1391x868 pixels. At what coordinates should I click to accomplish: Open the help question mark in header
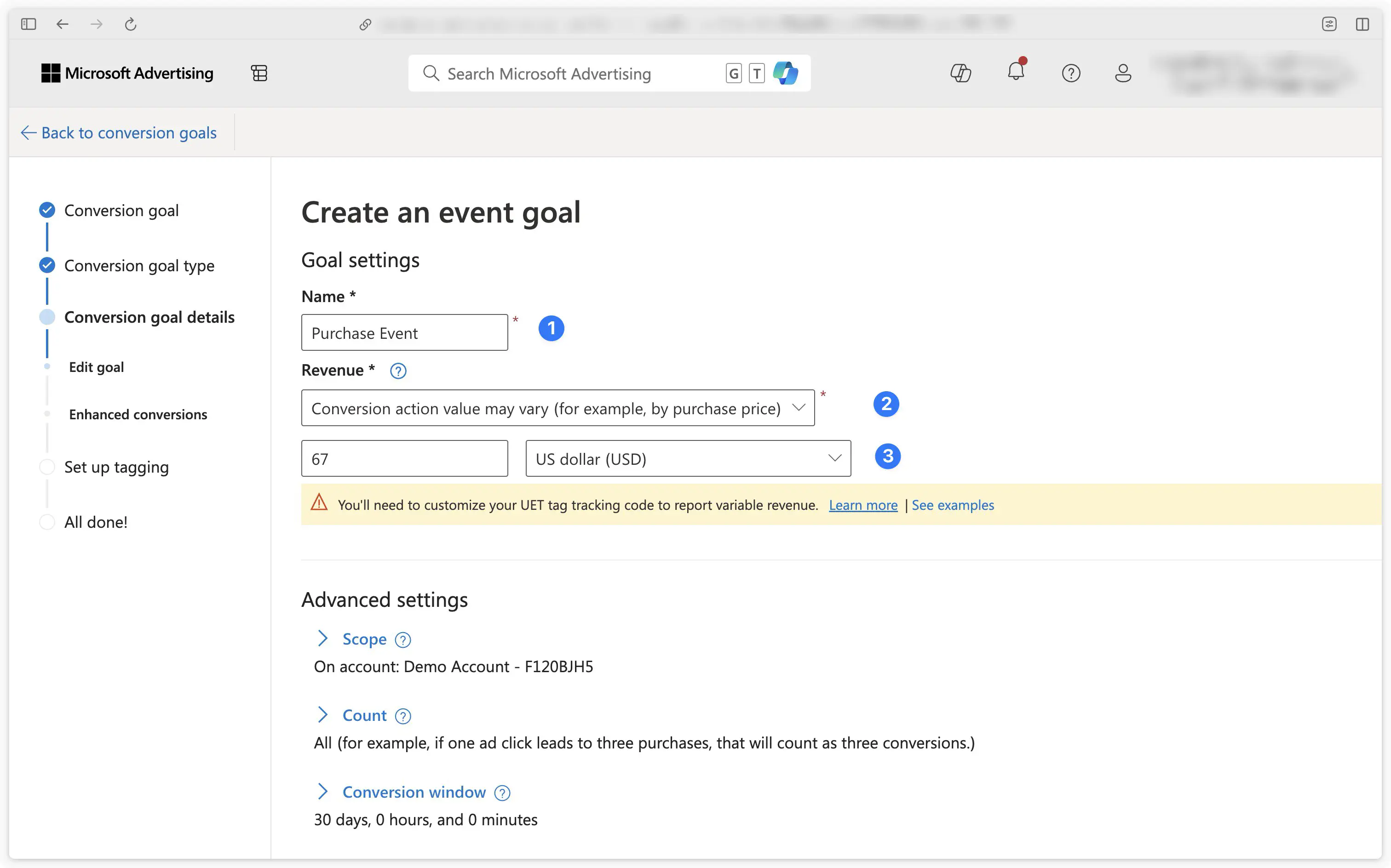pos(1070,73)
